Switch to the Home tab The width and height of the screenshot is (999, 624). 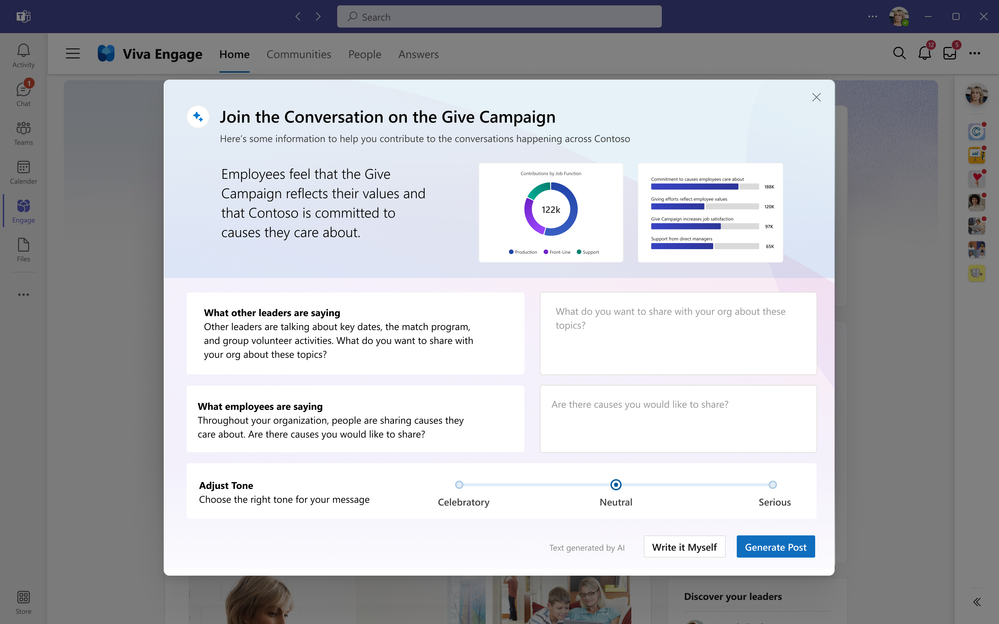(234, 54)
